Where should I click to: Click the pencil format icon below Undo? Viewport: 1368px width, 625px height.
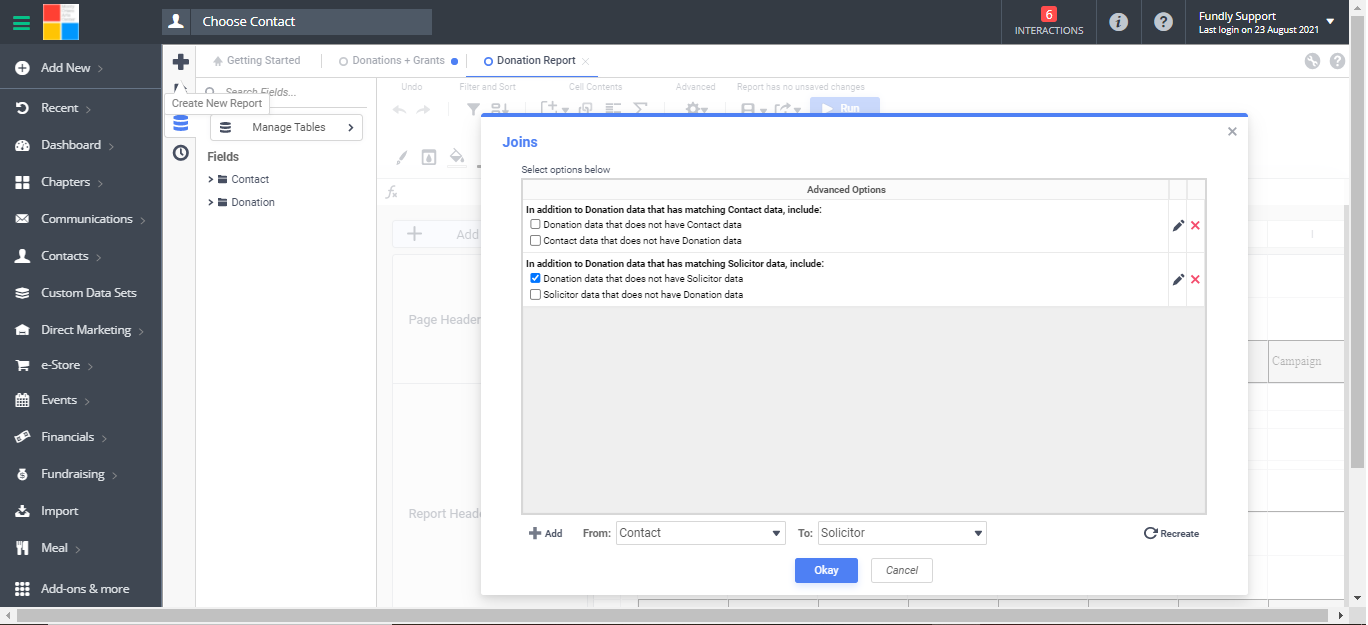pos(401,157)
